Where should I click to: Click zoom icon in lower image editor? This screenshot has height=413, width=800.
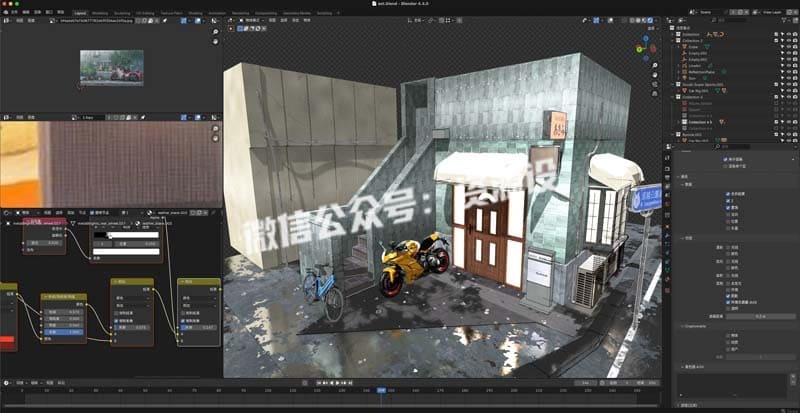coord(216,129)
